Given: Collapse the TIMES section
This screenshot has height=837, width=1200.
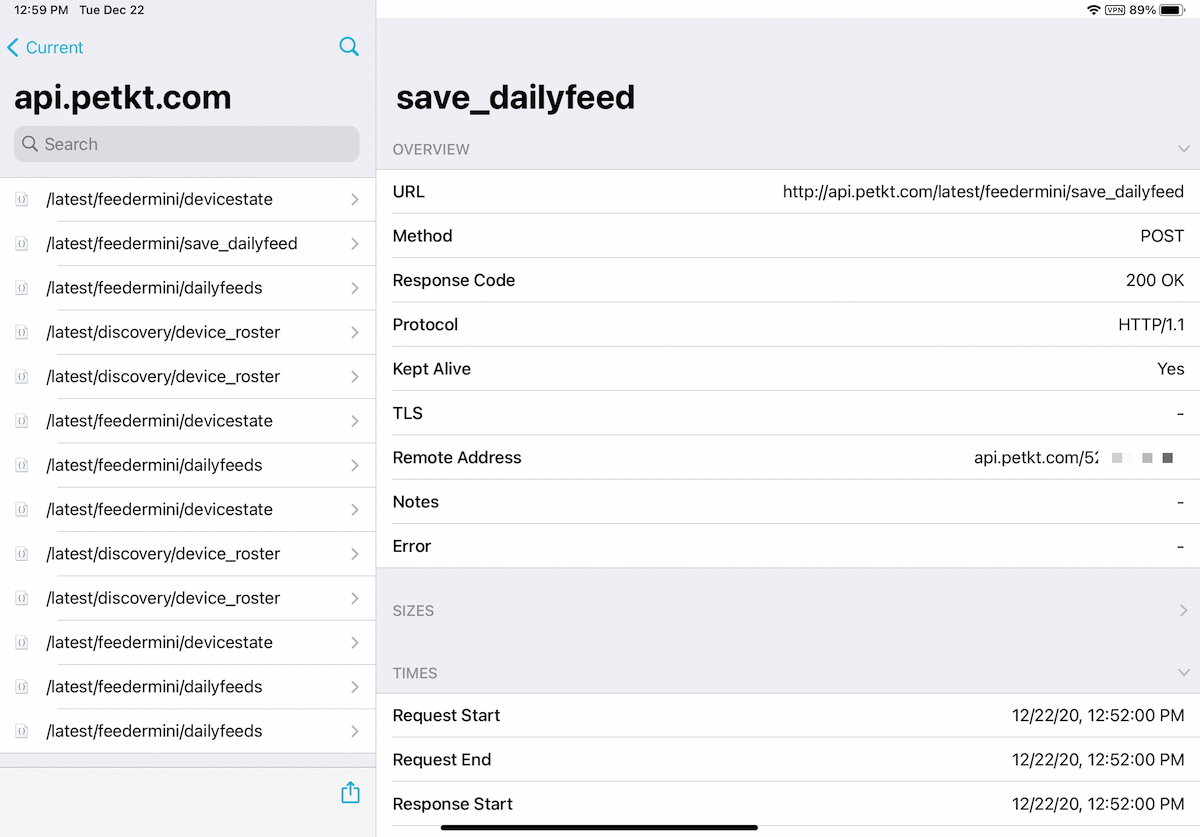Looking at the screenshot, I should pyautogui.click(x=1184, y=672).
